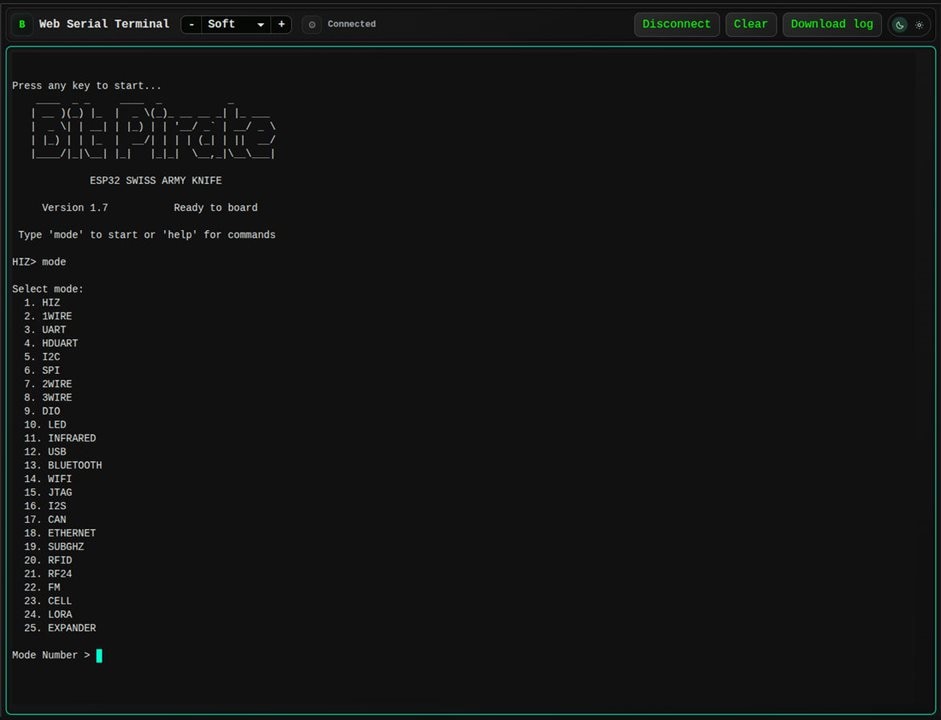
Task: Increase font size with plus button
Action: coord(281,25)
